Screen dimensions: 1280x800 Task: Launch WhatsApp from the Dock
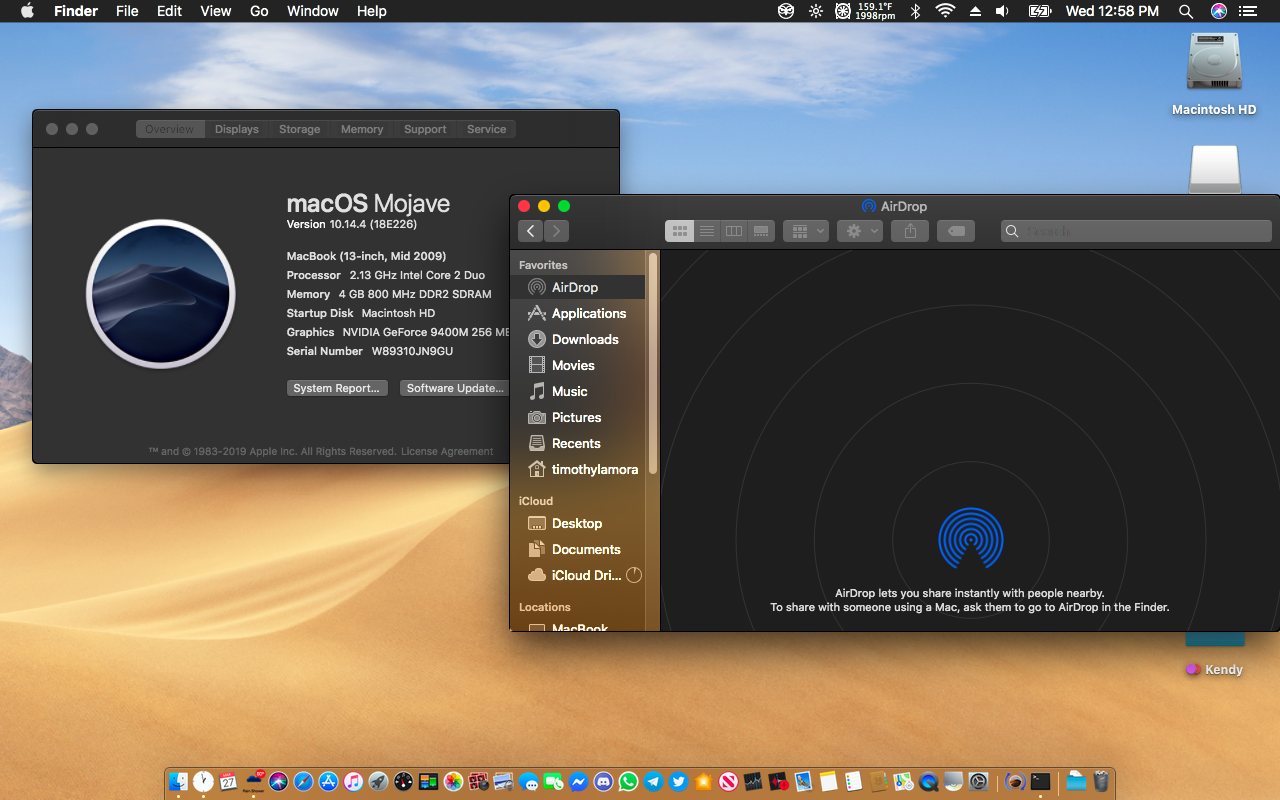click(628, 782)
